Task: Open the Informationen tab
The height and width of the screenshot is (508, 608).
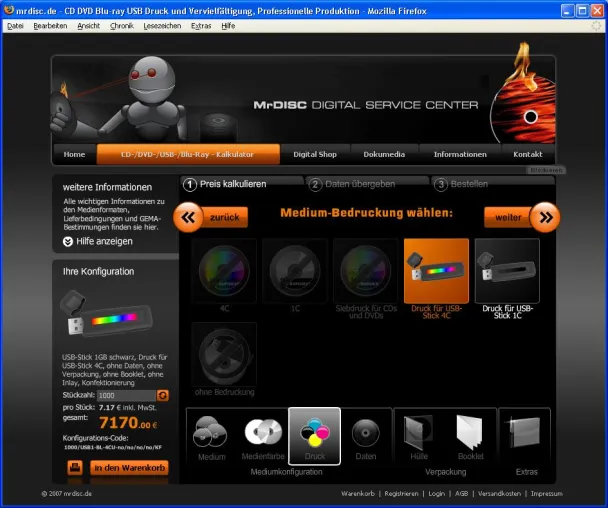Action: click(460, 154)
